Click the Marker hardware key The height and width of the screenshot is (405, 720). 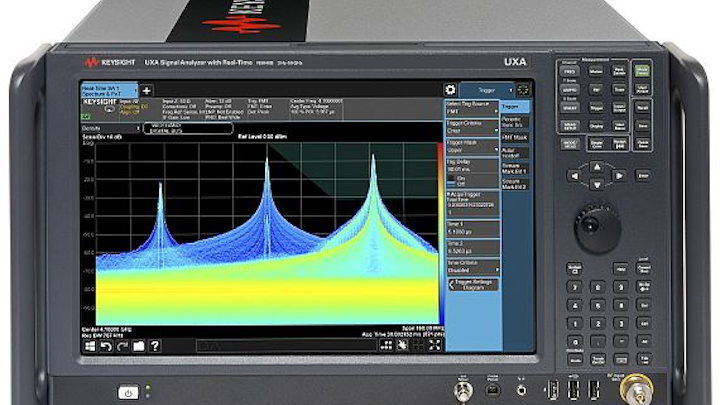pos(596,72)
